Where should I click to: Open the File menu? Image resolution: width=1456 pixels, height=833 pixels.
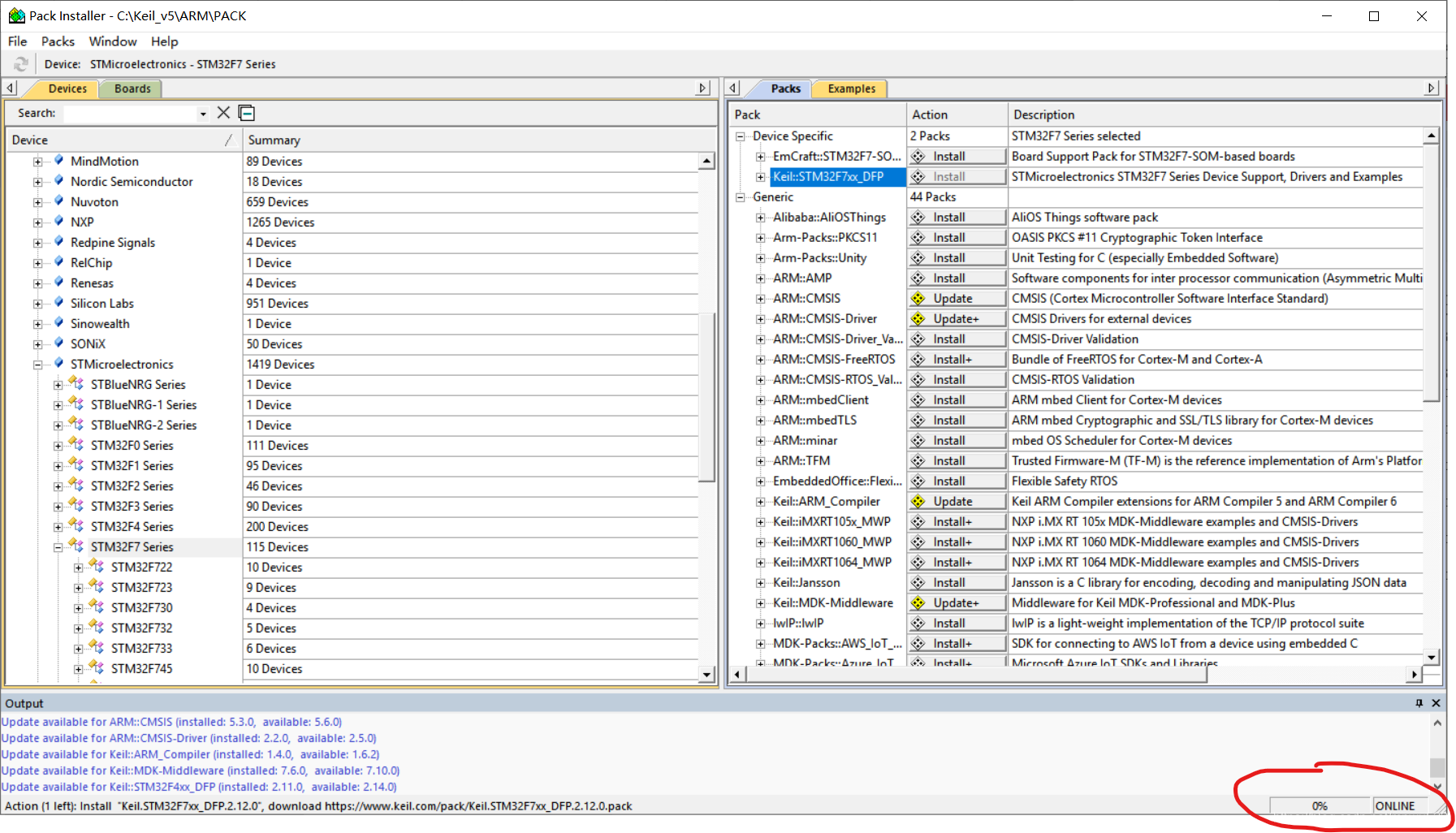click(x=17, y=41)
